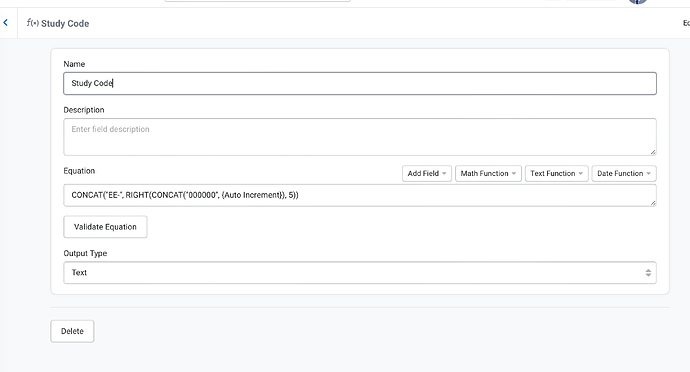
Task: Open the Output Type Text selector
Action: 360,273
